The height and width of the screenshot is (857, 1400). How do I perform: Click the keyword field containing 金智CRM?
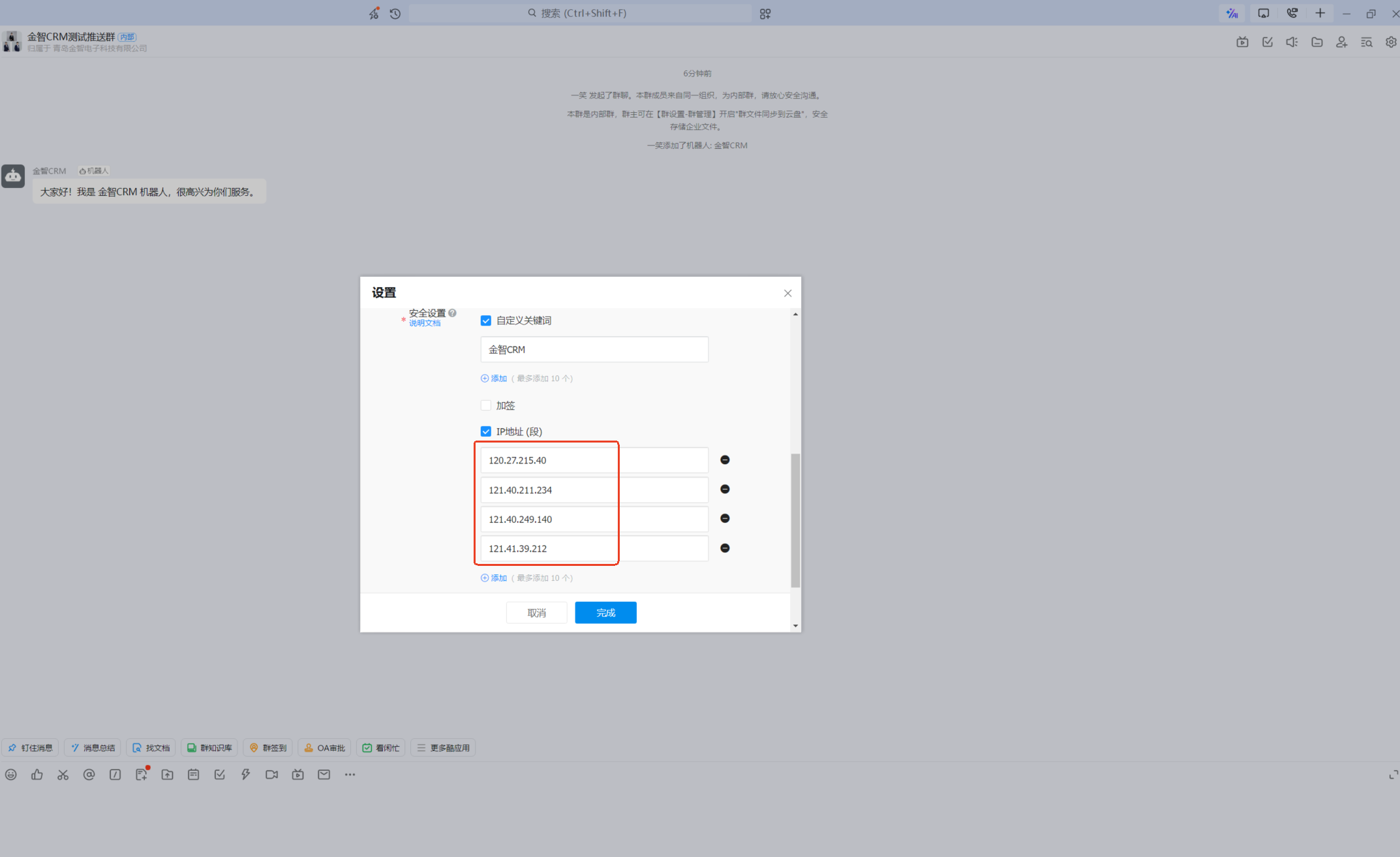point(594,349)
